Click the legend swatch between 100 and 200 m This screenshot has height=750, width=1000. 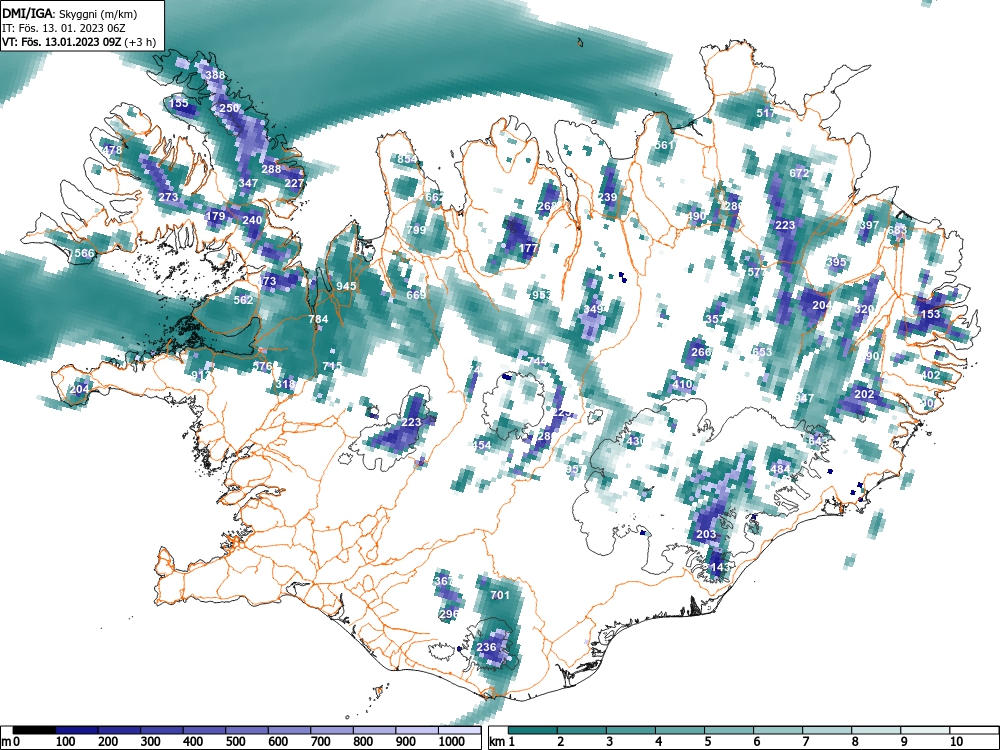(77, 730)
